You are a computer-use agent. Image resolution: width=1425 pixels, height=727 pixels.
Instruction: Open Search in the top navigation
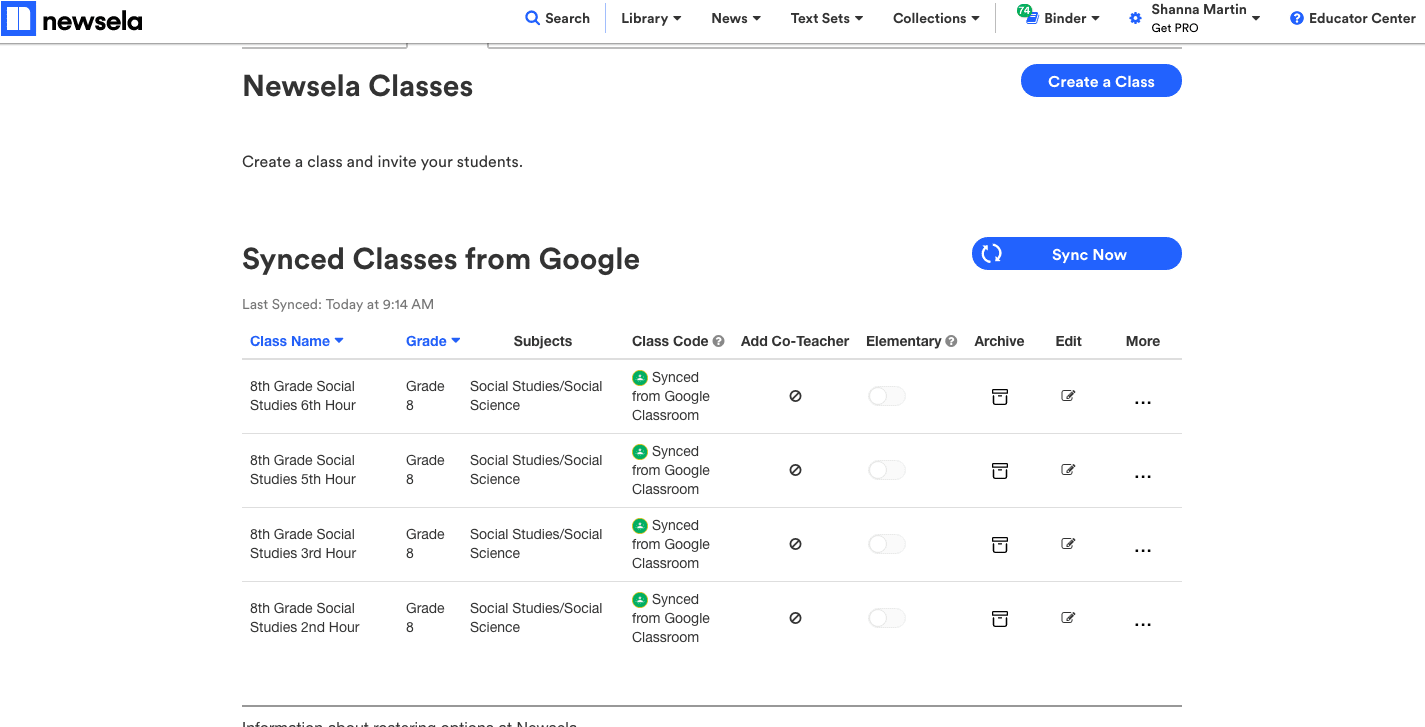tap(558, 18)
